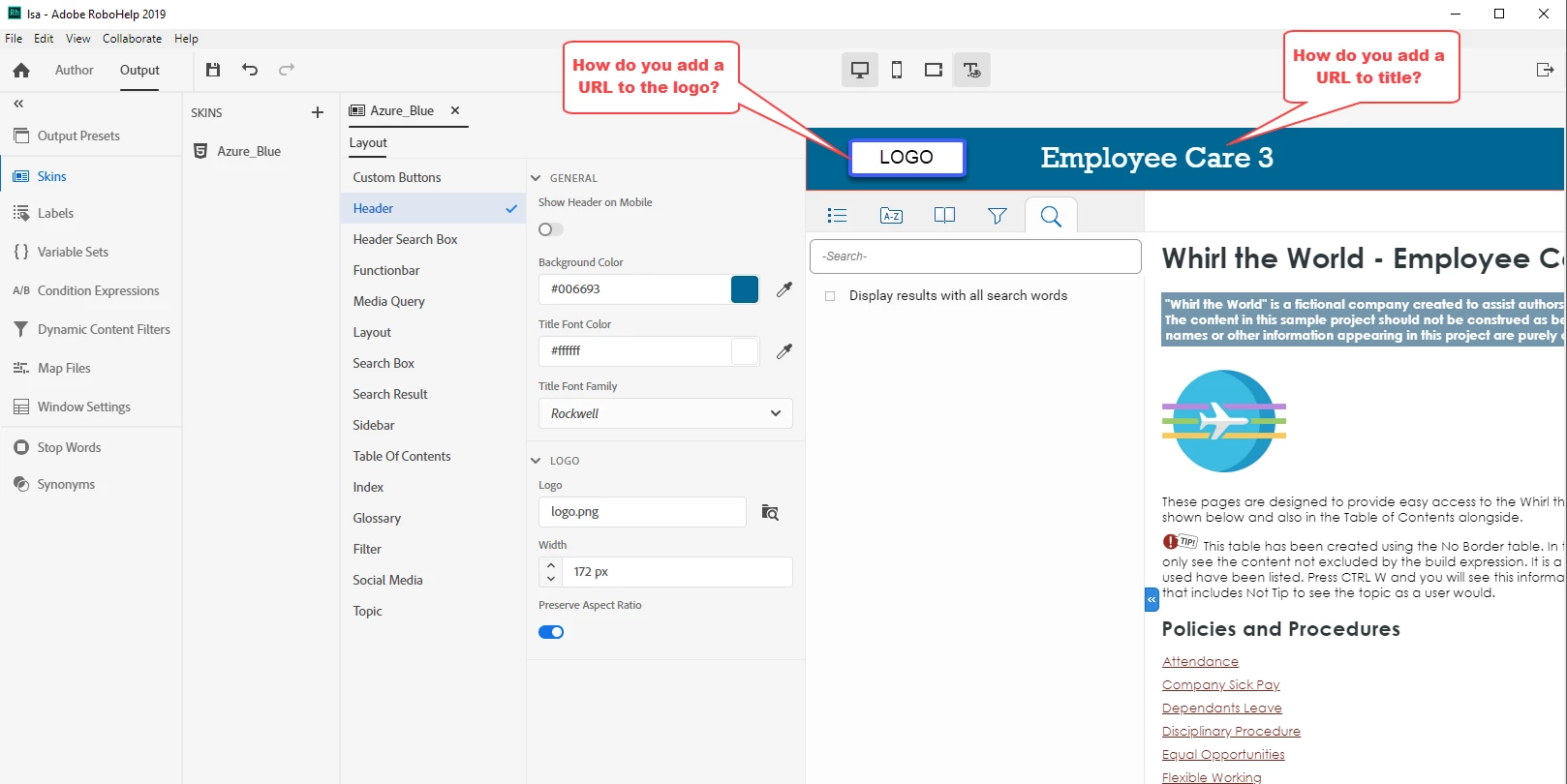Open the glossary book icon in preview
Image resolution: width=1567 pixels, height=784 pixels.
click(x=944, y=216)
